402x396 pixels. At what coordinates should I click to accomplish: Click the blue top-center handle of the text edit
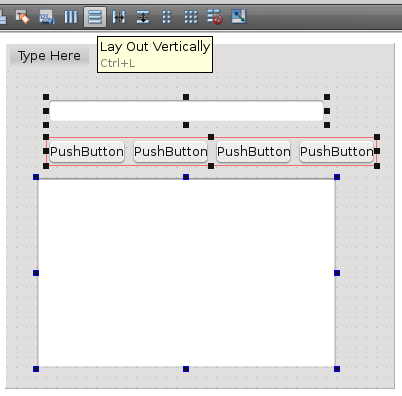click(186, 177)
